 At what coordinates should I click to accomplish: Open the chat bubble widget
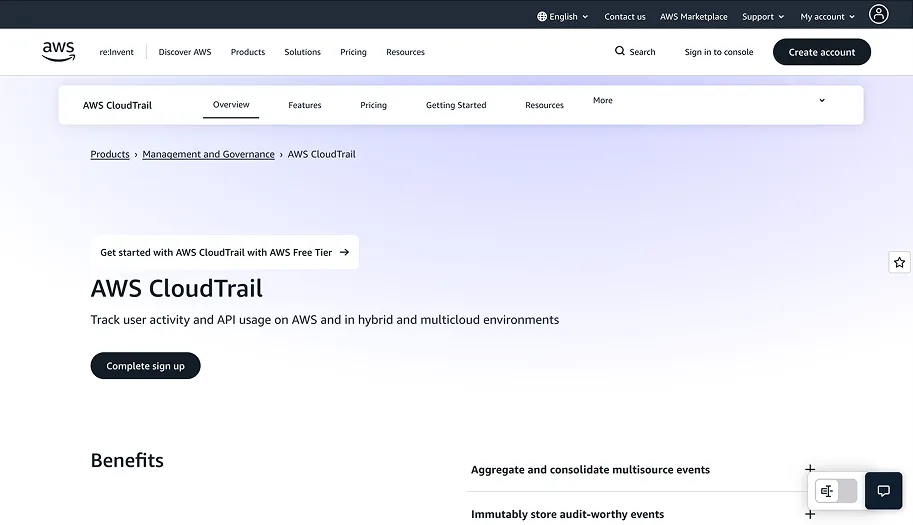pos(883,491)
